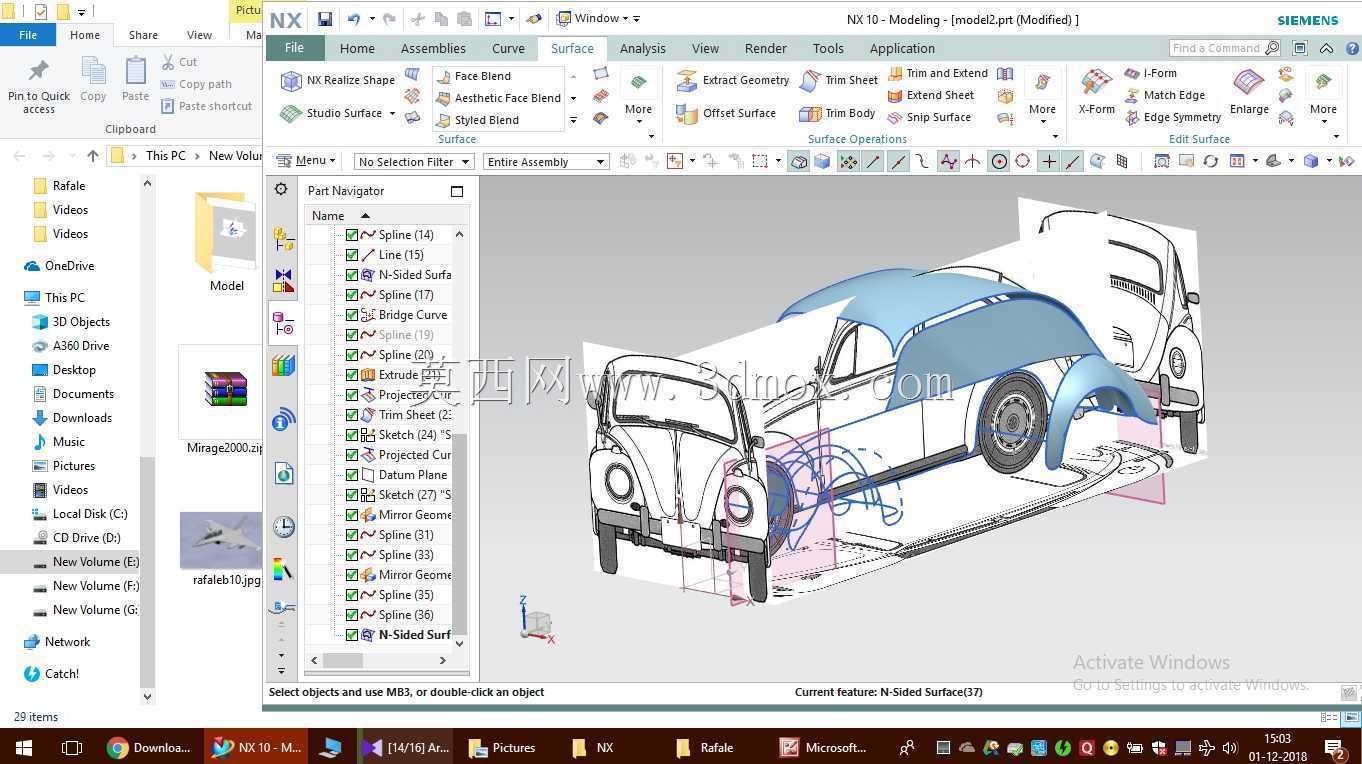The image size is (1362, 764).
Task: Open the I-Form tool
Action: click(x=1150, y=73)
